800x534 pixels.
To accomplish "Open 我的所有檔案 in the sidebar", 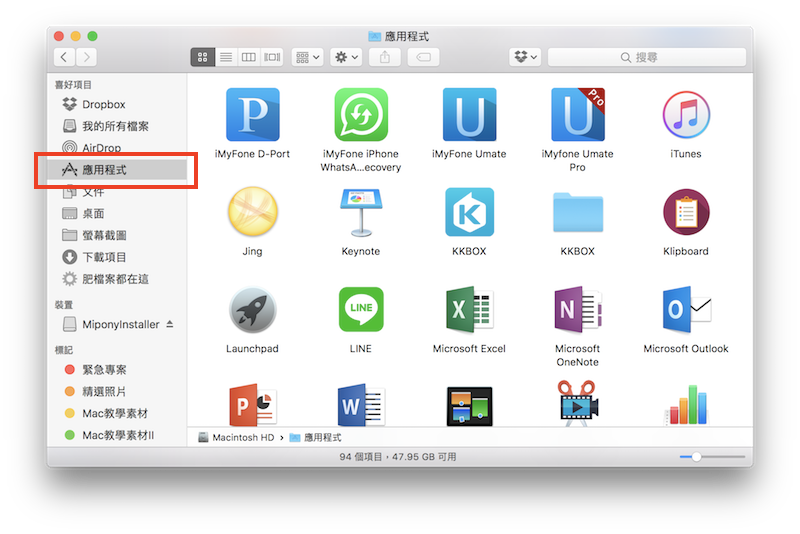I will [117, 126].
